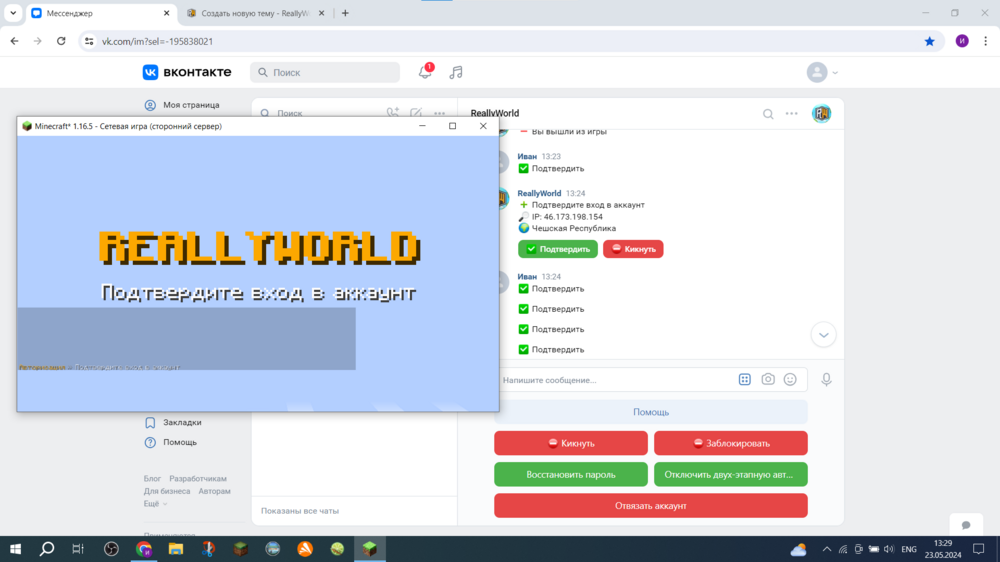The image size is (1000, 562).
Task: Bookmark this page with star icon
Action: click(929, 41)
